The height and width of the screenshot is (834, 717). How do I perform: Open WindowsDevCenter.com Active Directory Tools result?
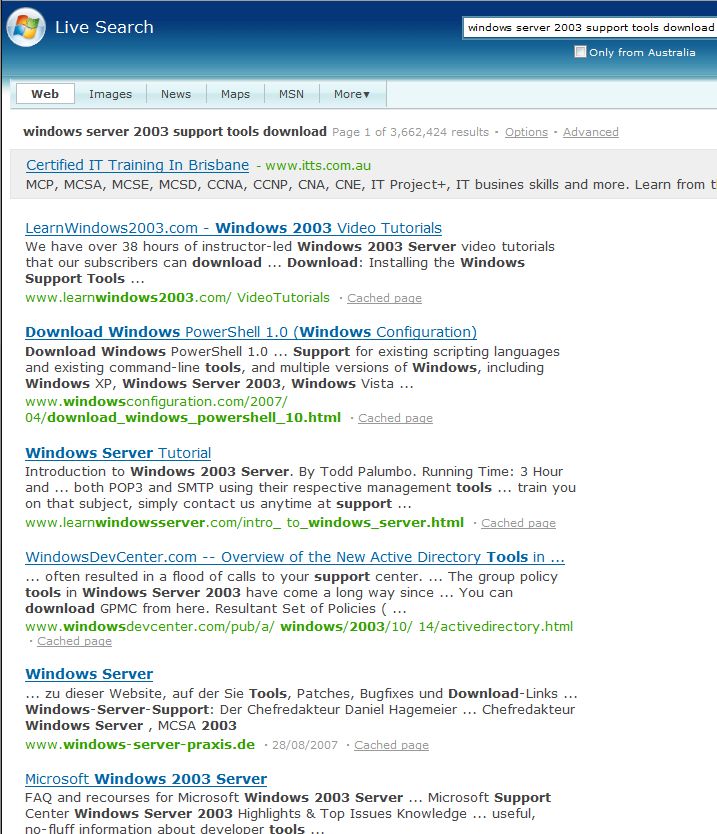point(295,557)
